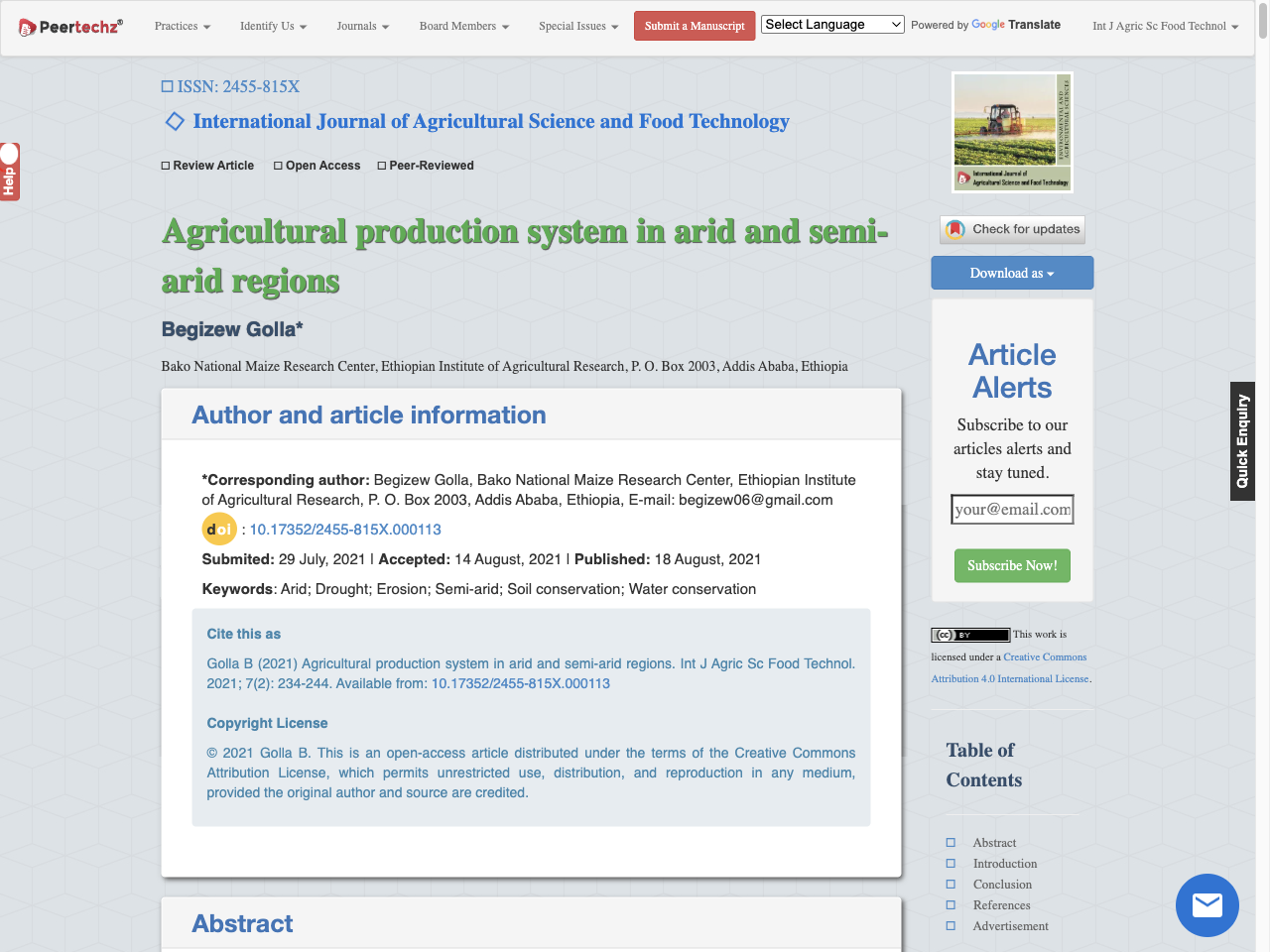This screenshot has height=952, width=1270.
Task: Open the Select Language dropdown
Action: (x=831, y=24)
